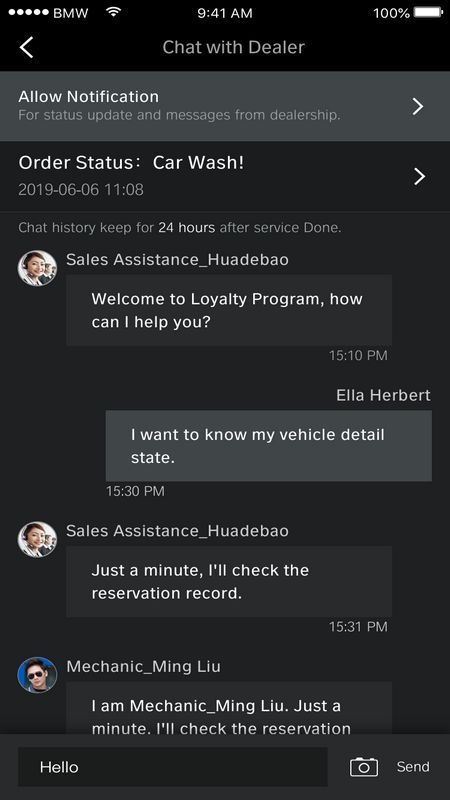Select the vehicle detail state message bubble
This screenshot has height=800, width=450.
click(268, 446)
